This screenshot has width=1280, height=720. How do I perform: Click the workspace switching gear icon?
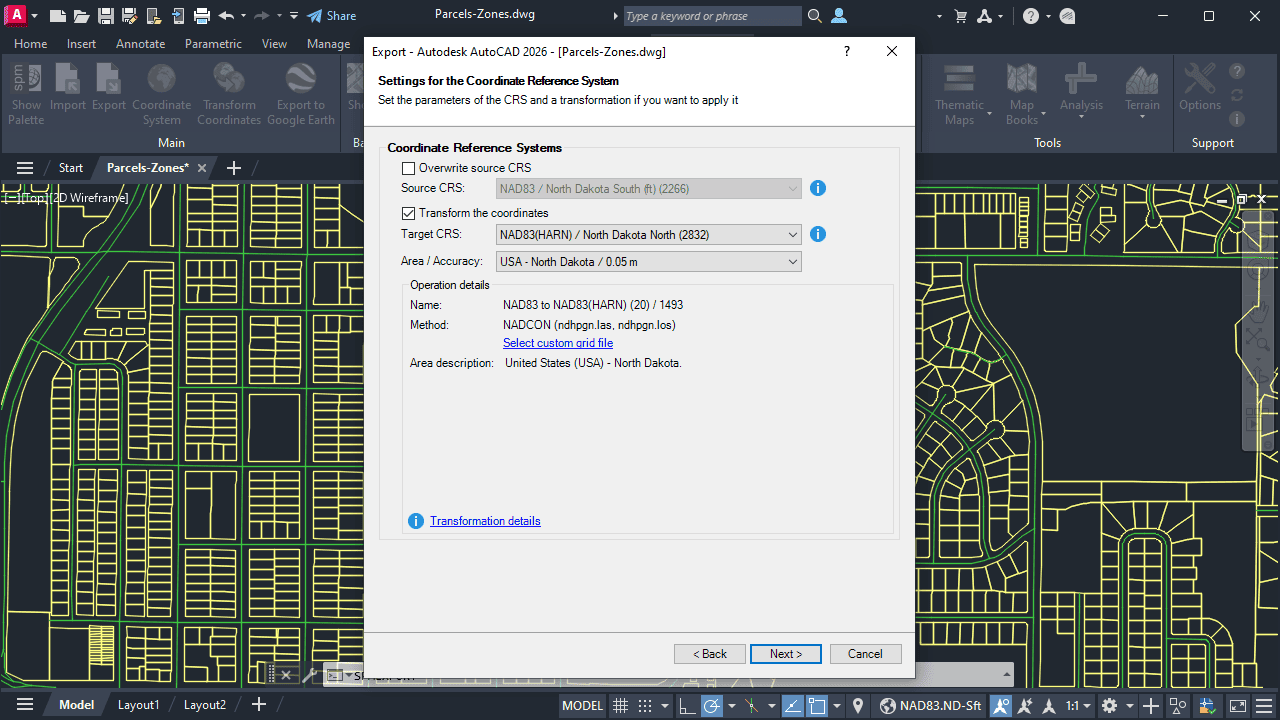tap(1109, 705)
